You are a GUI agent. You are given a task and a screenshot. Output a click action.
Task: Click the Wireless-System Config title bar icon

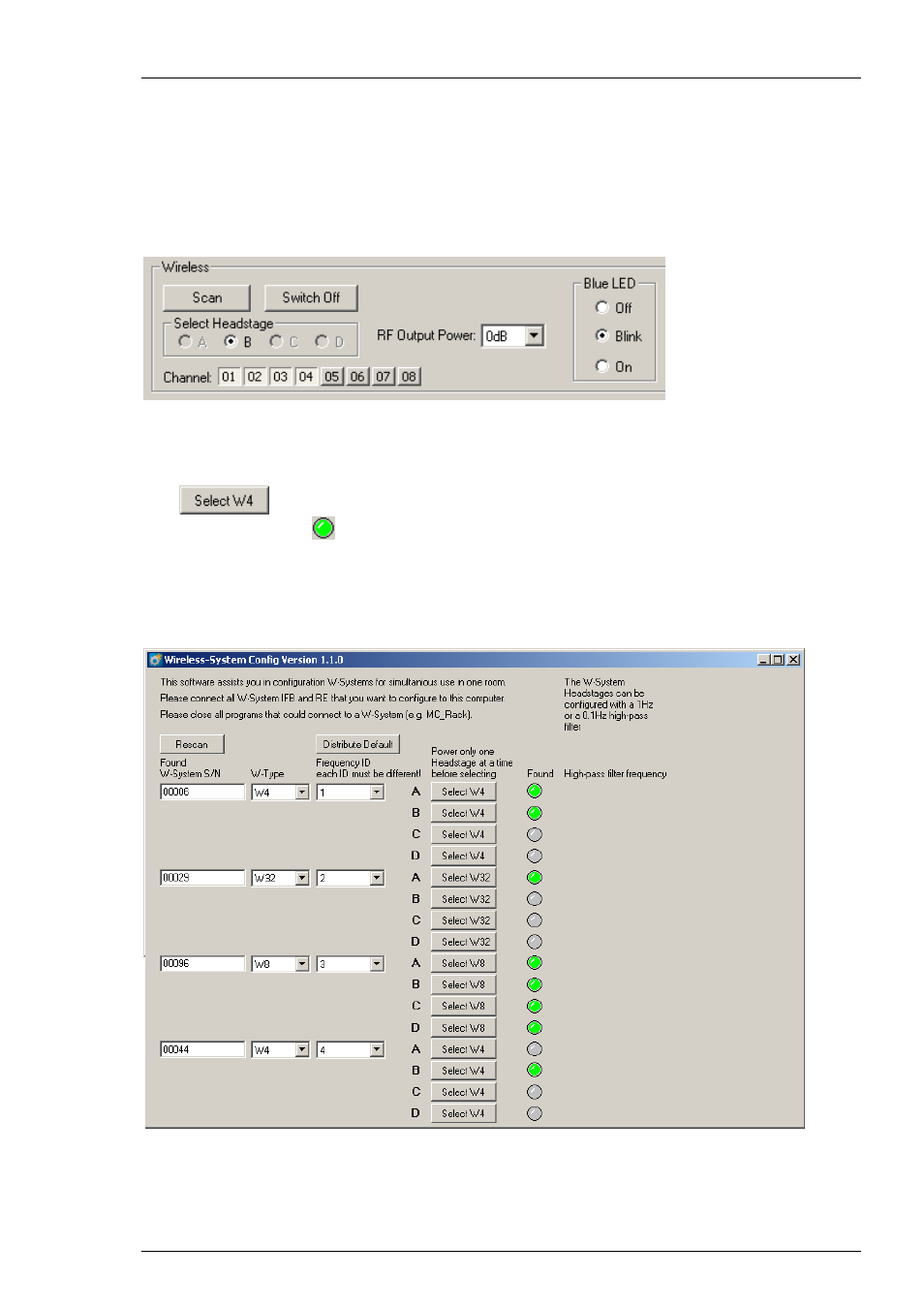(155, 660)
